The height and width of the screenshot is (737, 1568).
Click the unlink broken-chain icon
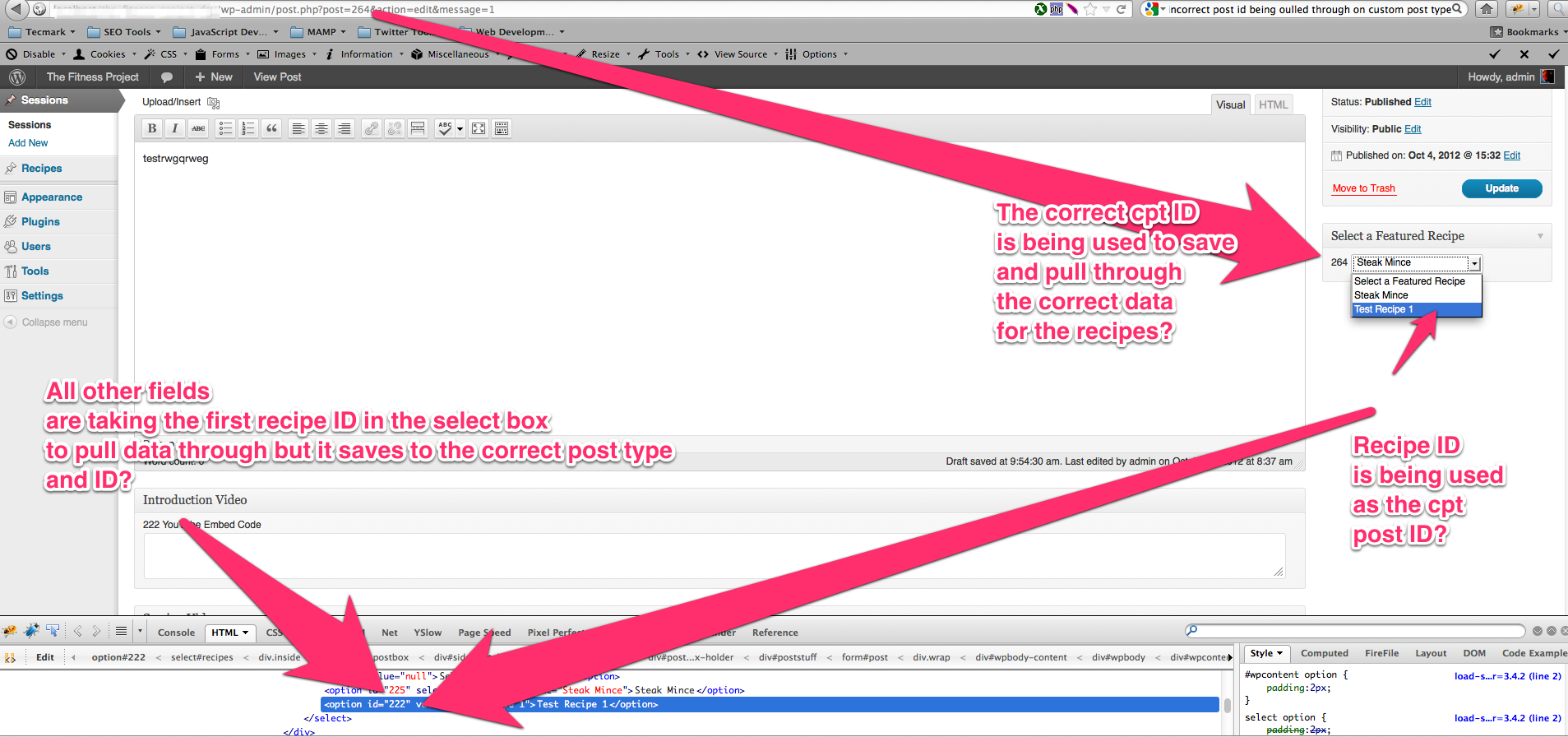[395, 128]
